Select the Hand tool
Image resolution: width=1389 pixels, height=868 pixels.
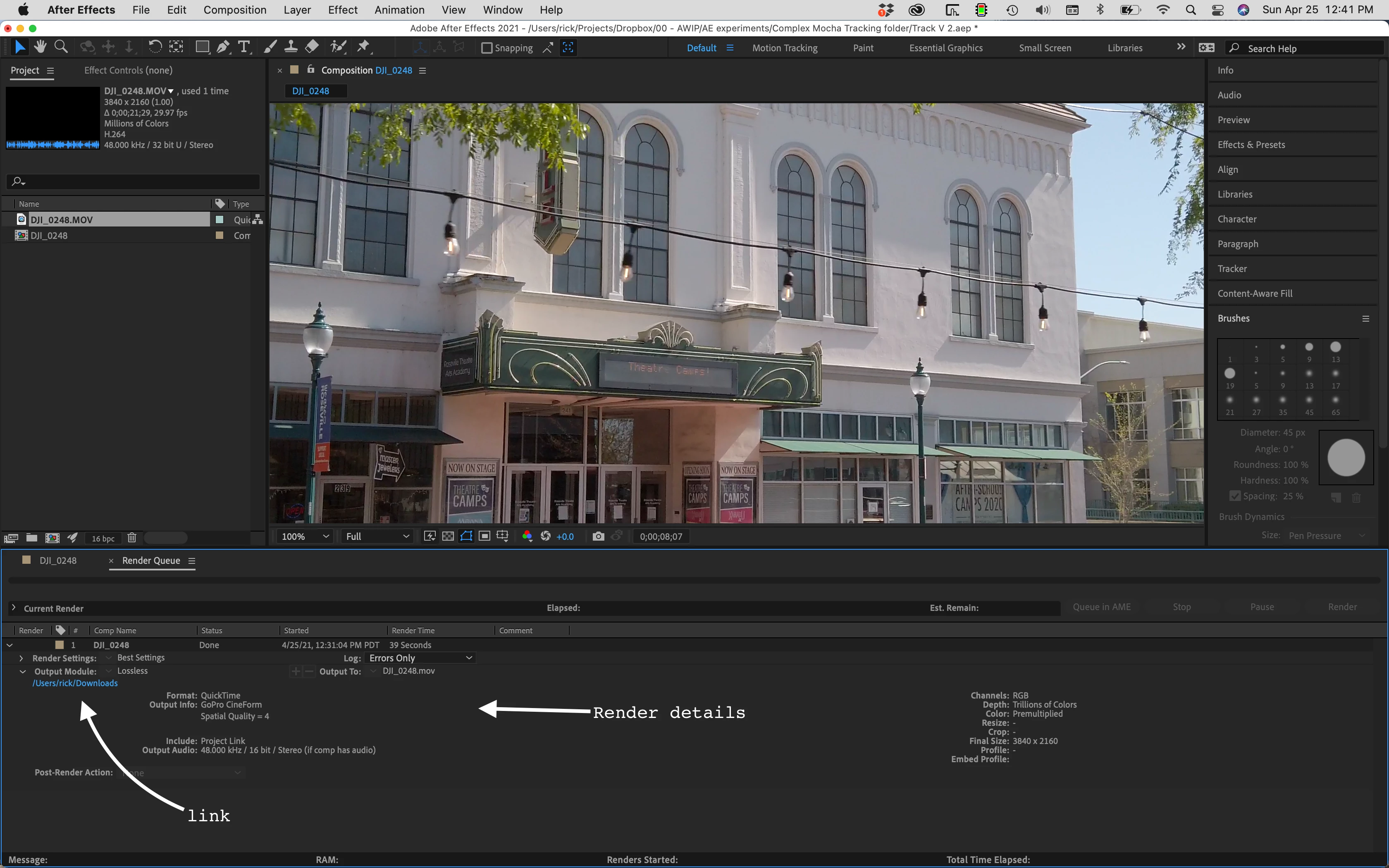40,47
